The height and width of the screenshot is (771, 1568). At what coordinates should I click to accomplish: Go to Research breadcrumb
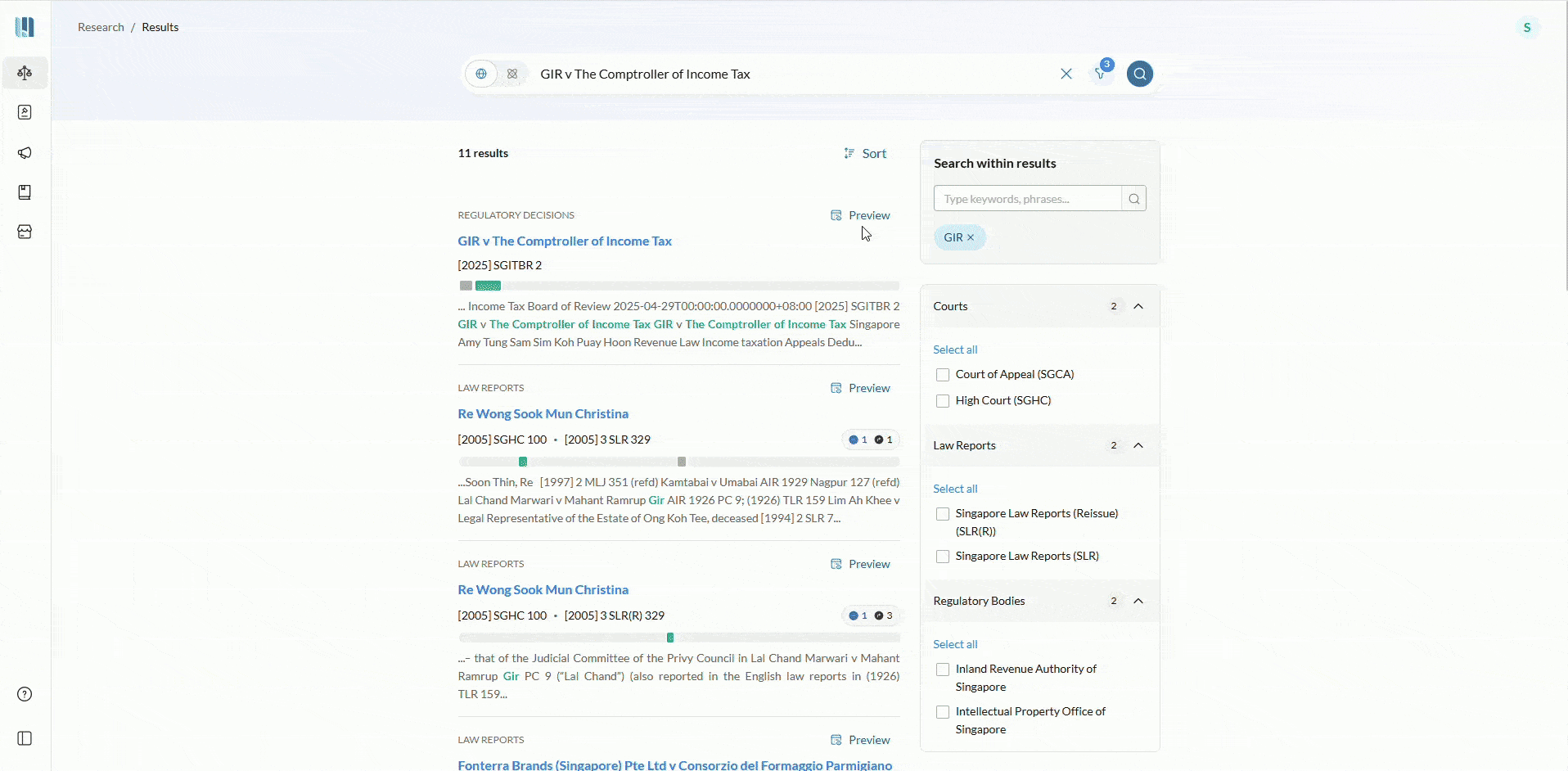click(x=101, y=27)
